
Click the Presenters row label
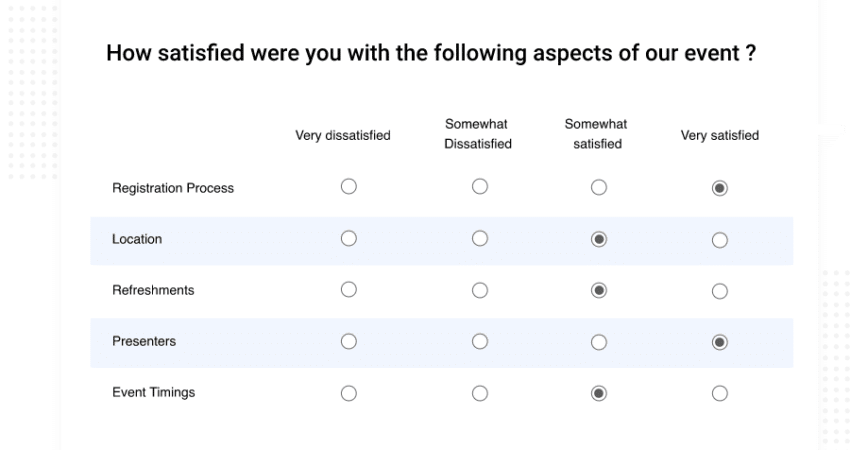[x=144, y=341]
